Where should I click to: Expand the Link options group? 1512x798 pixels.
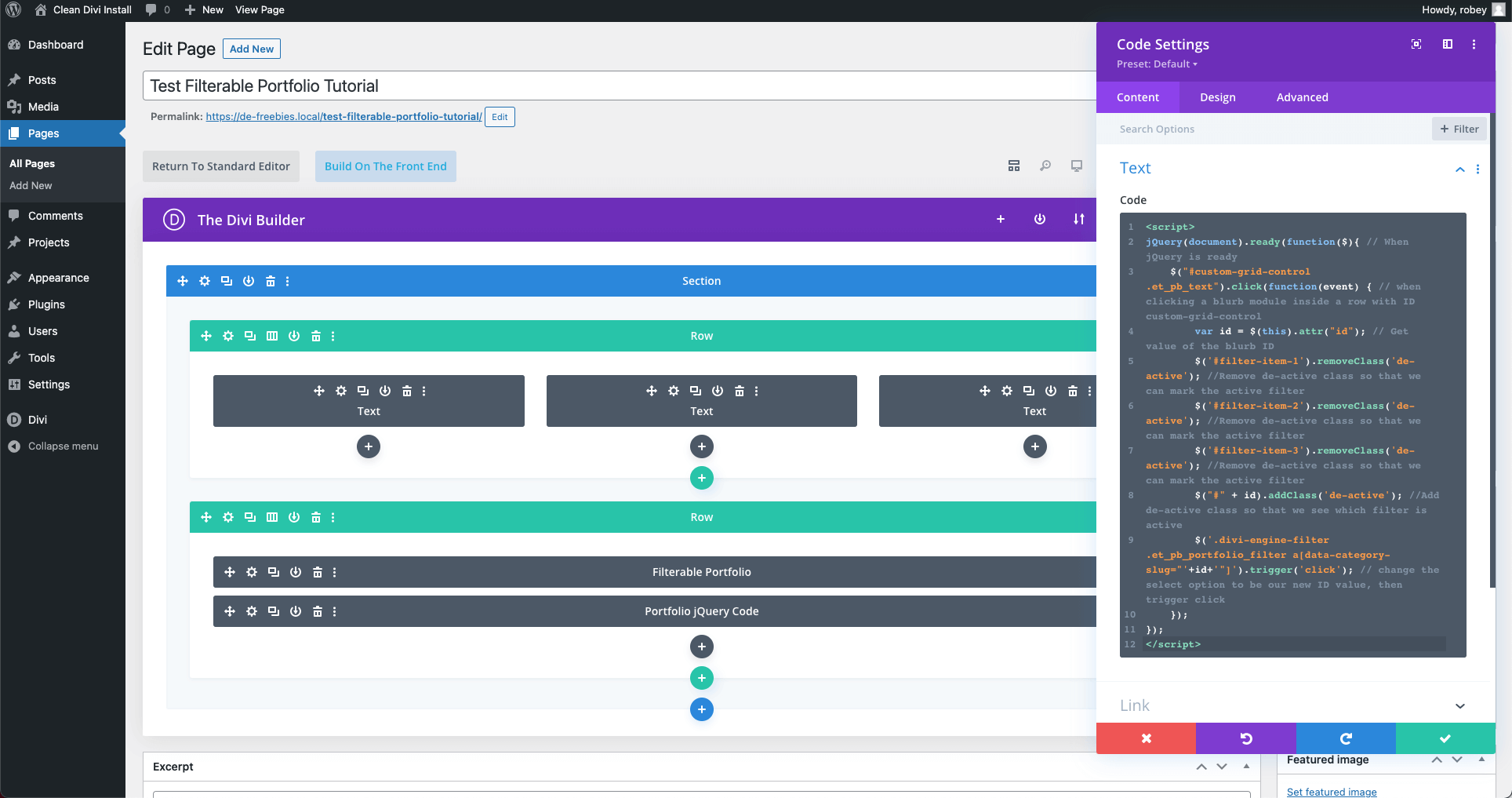coord(1460,705)
